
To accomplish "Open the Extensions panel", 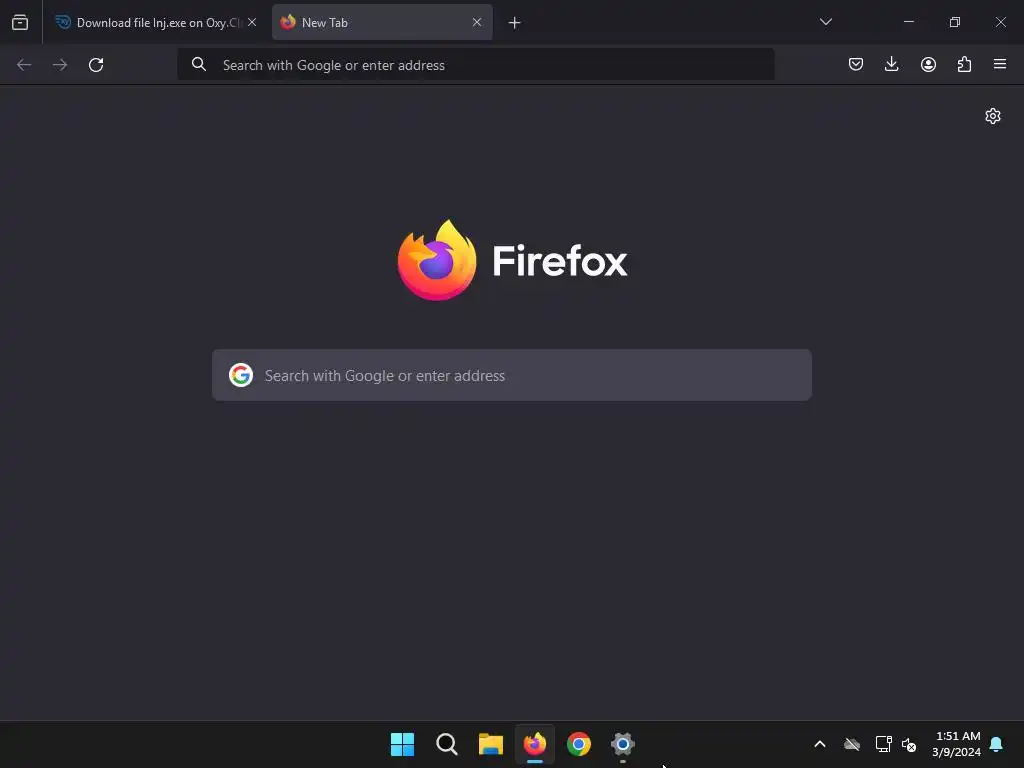I will point(964,64).
